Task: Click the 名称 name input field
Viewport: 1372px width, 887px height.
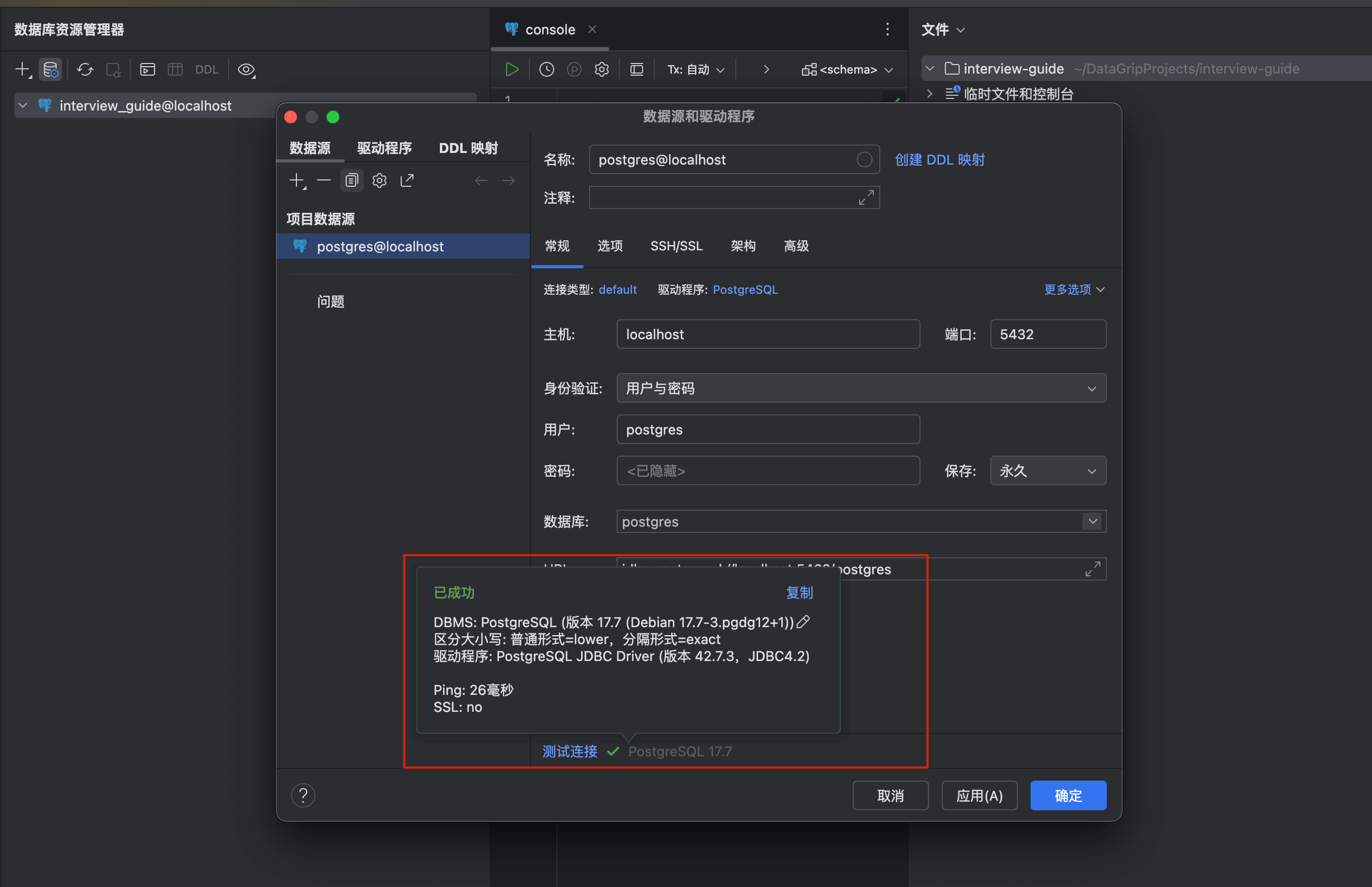Action: pos(734,159)
